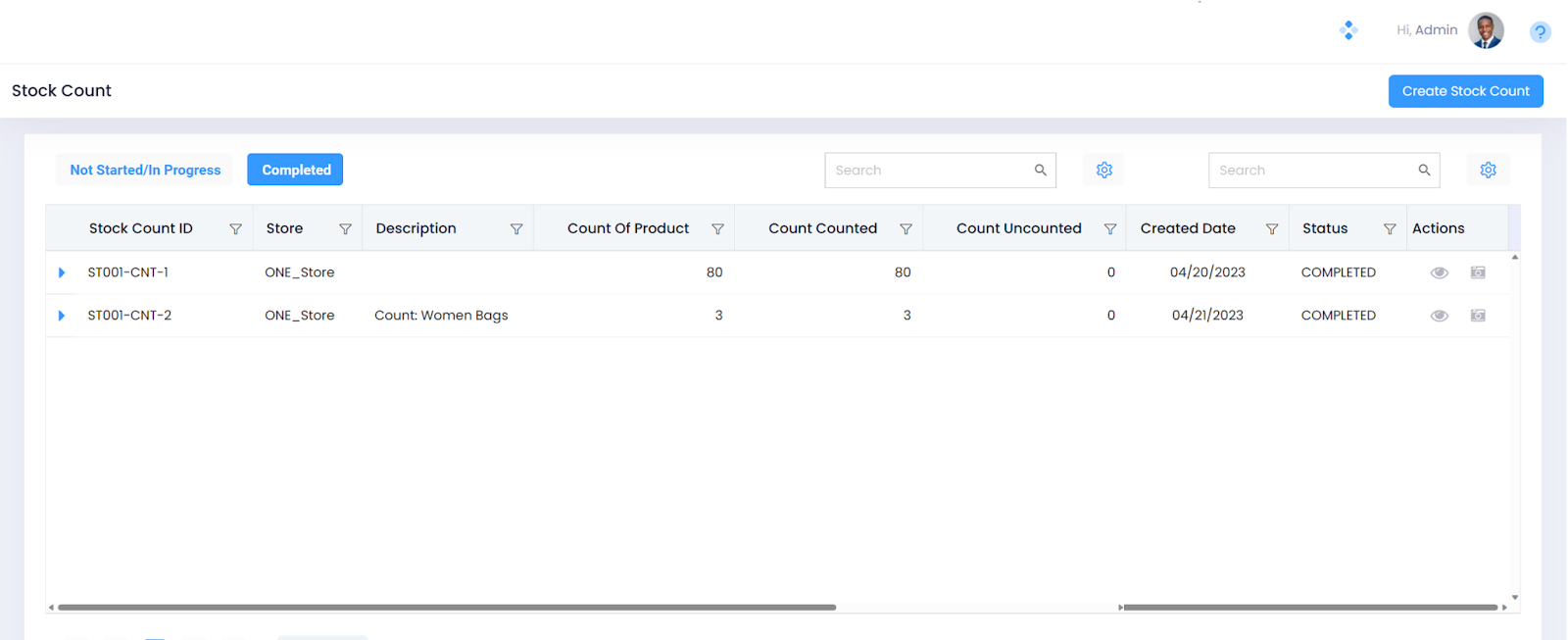Screen dimensions: 1568x640
Task: Click the Create Stock Count button
Action: (x=1465, y=91)
